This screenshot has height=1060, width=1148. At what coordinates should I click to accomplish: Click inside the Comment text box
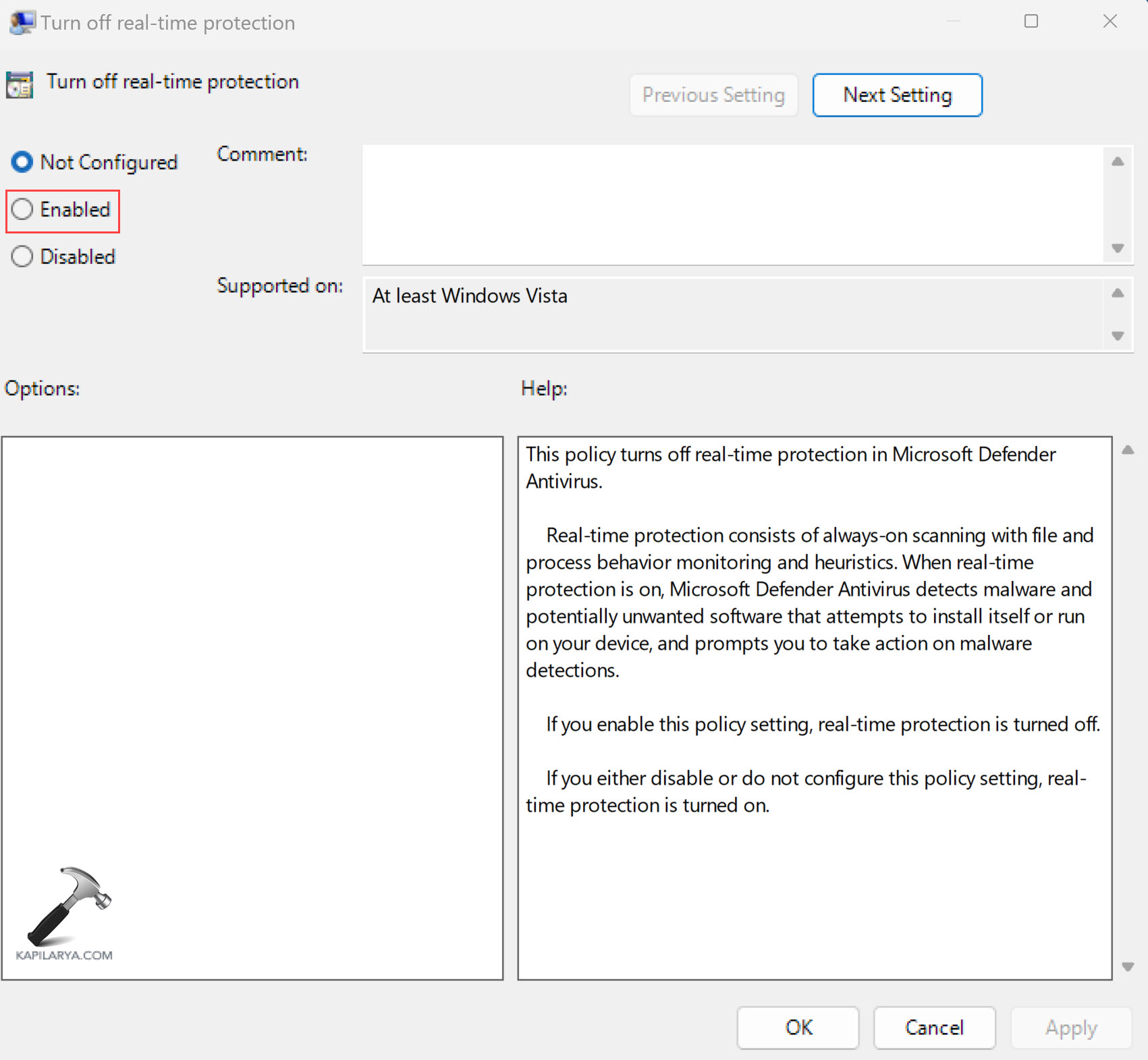click(732, 204)
